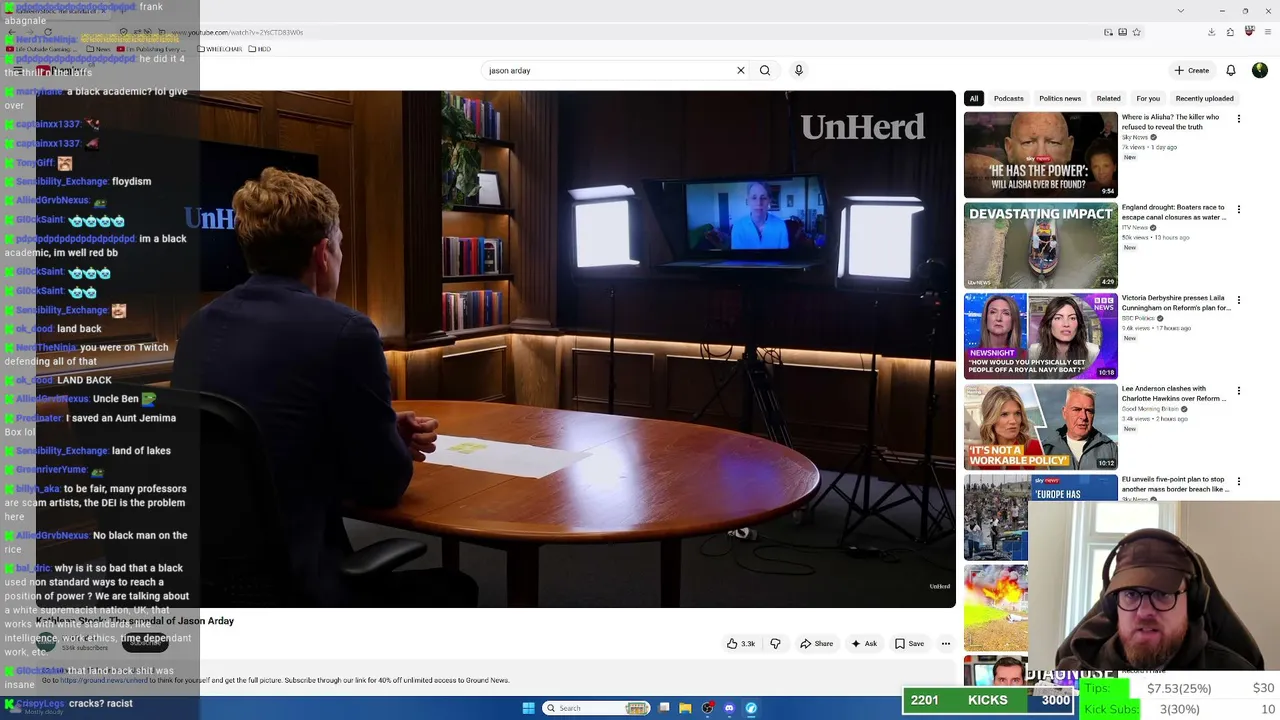Click 'He Has The Power' Sky News thumbnail
The height and width of the screenshot is (720, 1280).
point(1040,154)
